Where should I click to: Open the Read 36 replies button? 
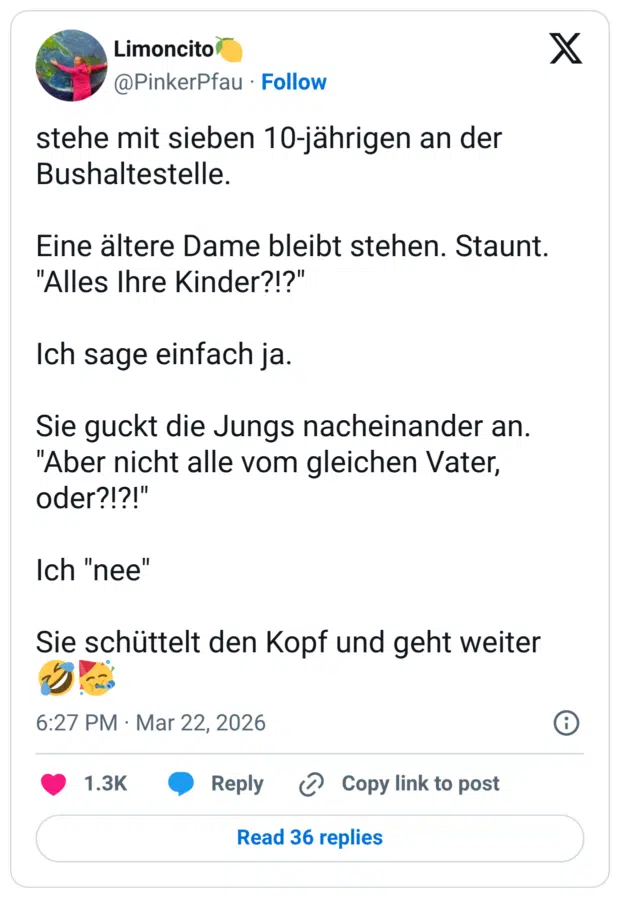click(309, 838)
